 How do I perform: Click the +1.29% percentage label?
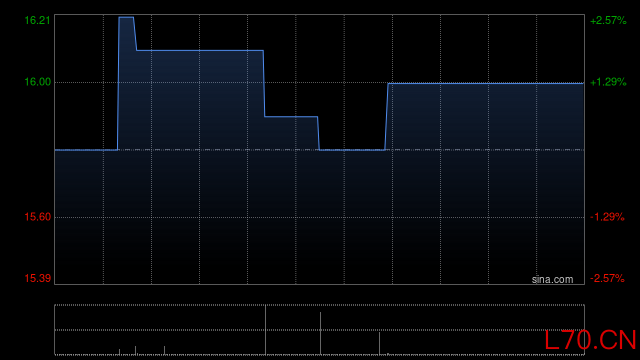click(x=608, y=82)
